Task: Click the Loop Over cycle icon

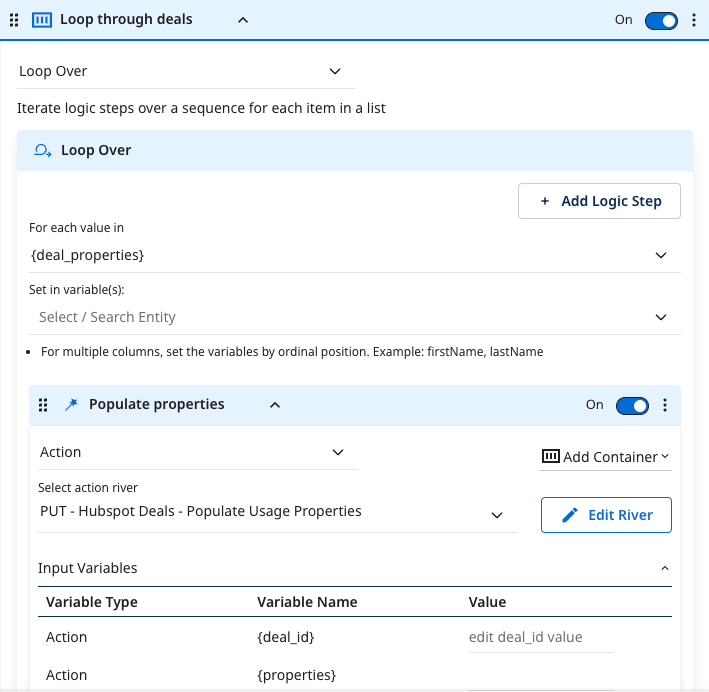Action: click(x=43, y=150)
